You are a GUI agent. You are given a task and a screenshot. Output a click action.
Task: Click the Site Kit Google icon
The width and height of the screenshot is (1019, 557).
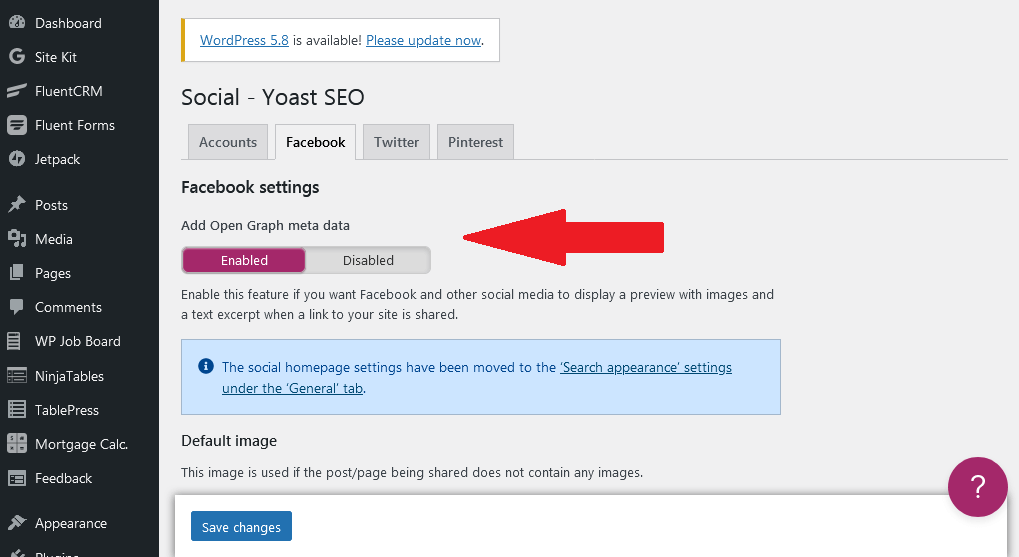click(x=16, y=57)
